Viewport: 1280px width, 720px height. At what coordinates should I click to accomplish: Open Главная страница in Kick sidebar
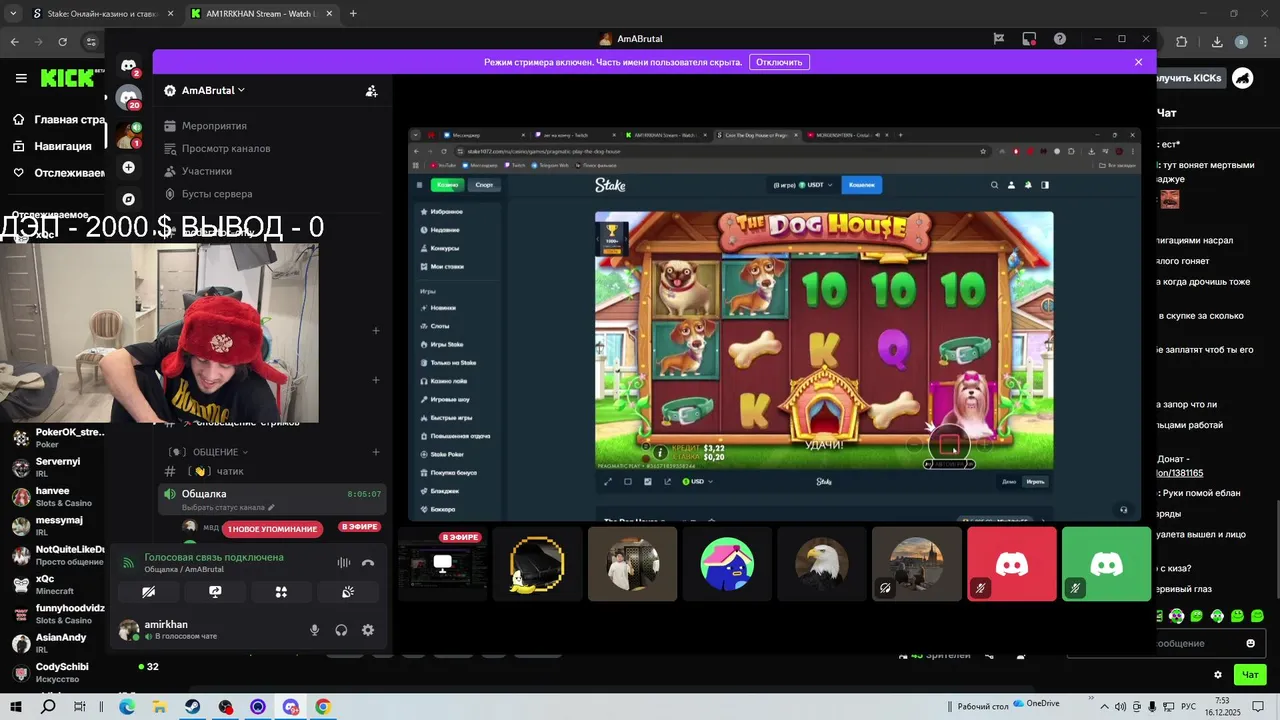pos(58,119)
